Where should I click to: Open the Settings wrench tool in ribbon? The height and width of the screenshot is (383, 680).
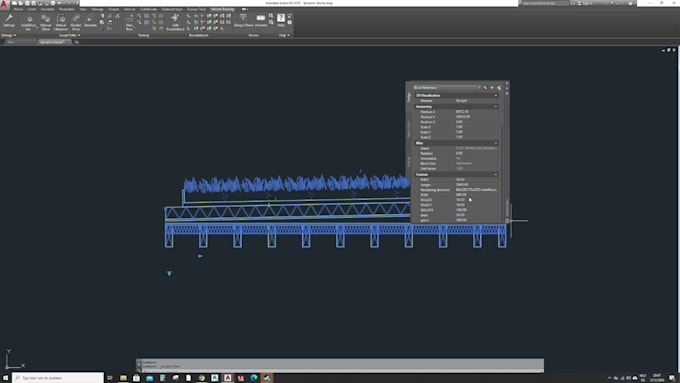[9, 21]
